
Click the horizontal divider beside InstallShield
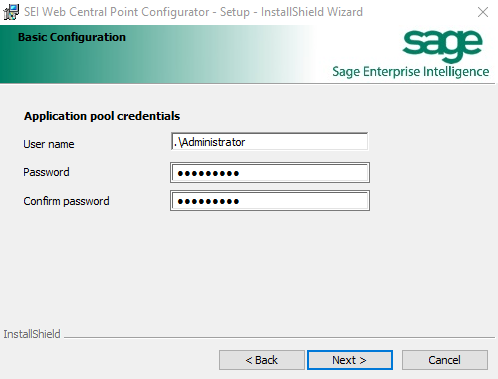click(279, 337)
